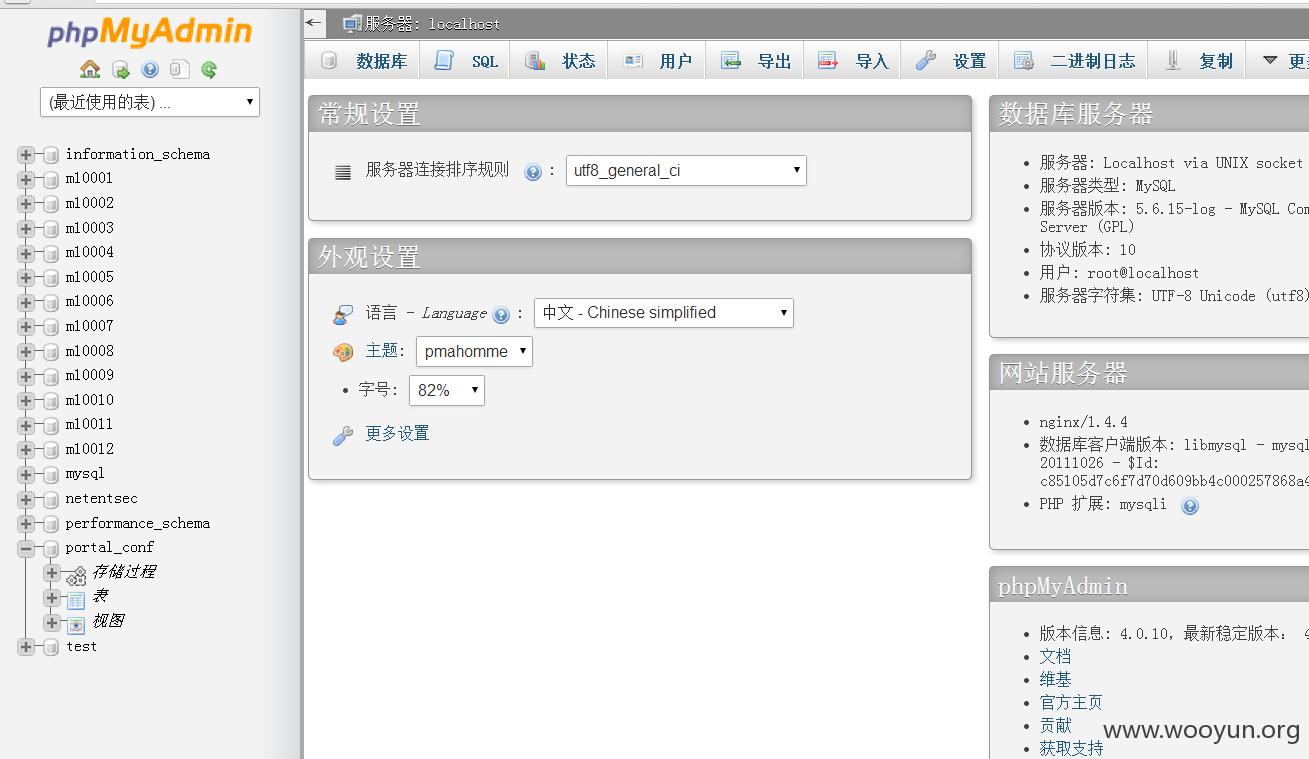
Task: Click the 更多设置 link
Action: coord(397,433)
